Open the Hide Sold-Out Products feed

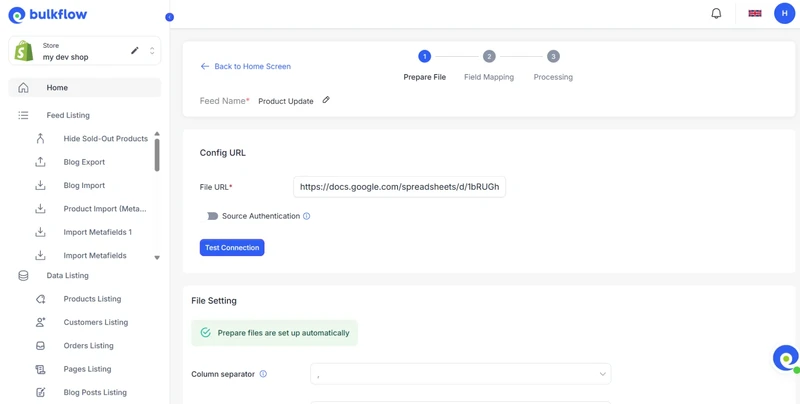pyautogui.click(x=106, y=139)
